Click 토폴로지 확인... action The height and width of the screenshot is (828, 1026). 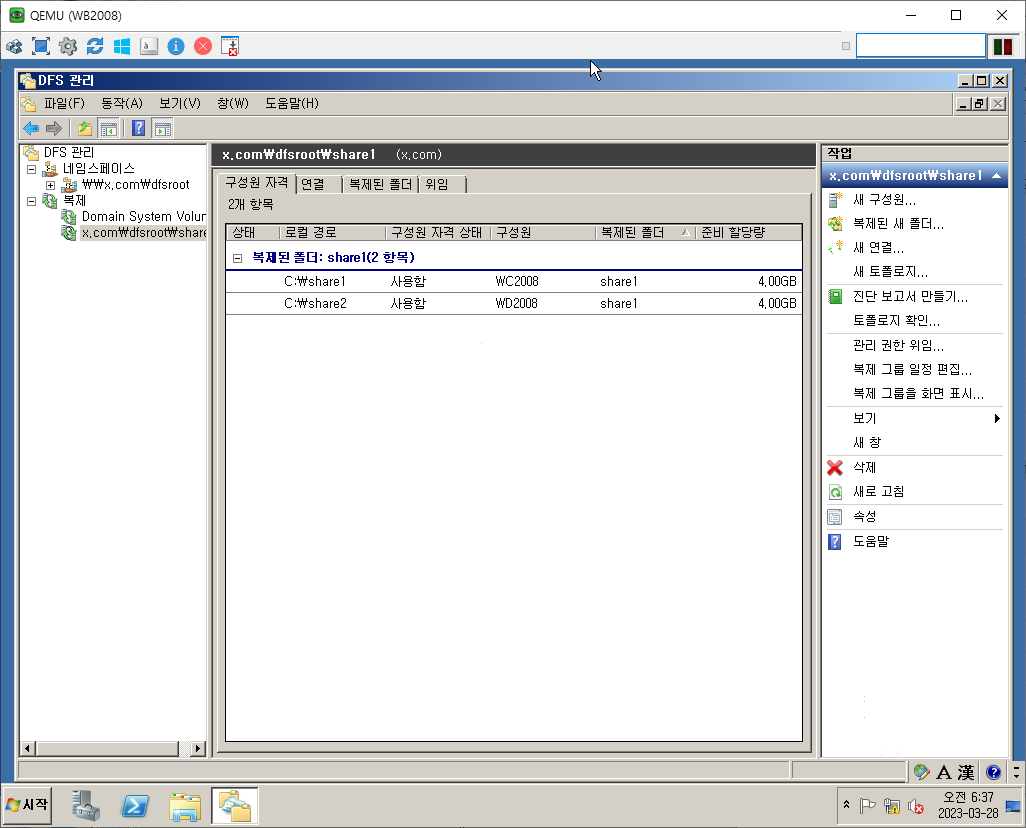(x=896, y=321)
